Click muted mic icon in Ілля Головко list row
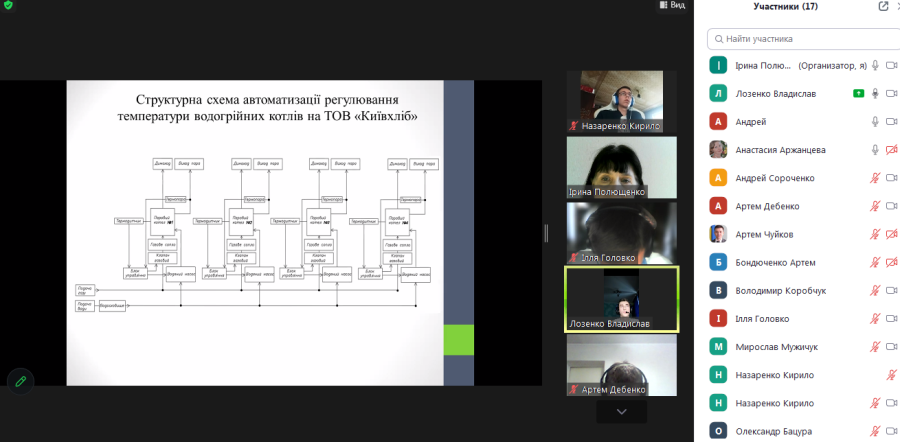The width and height of the screenshot is (900, 442). click(x=875, y=319)
